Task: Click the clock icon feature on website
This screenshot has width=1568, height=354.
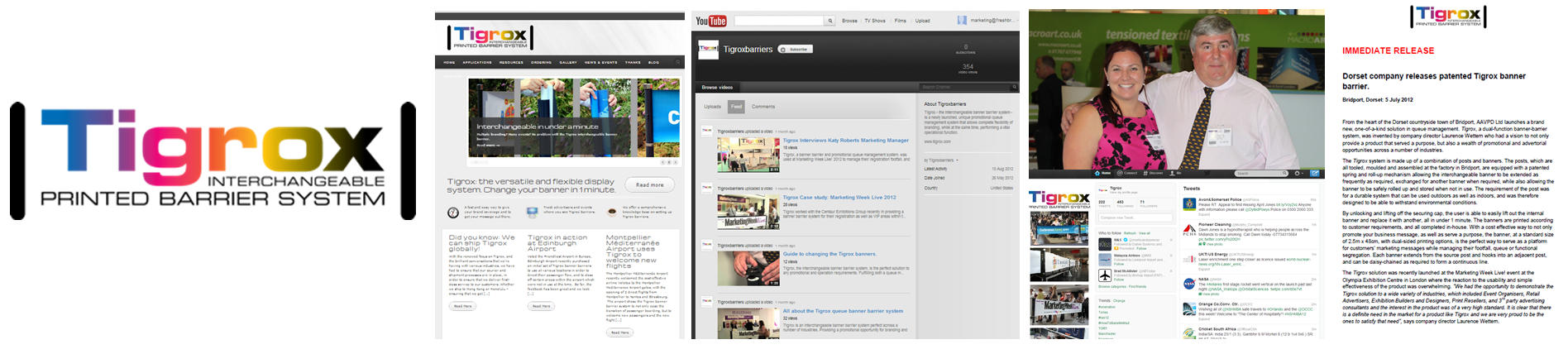Action: click(x=453, y=213)
